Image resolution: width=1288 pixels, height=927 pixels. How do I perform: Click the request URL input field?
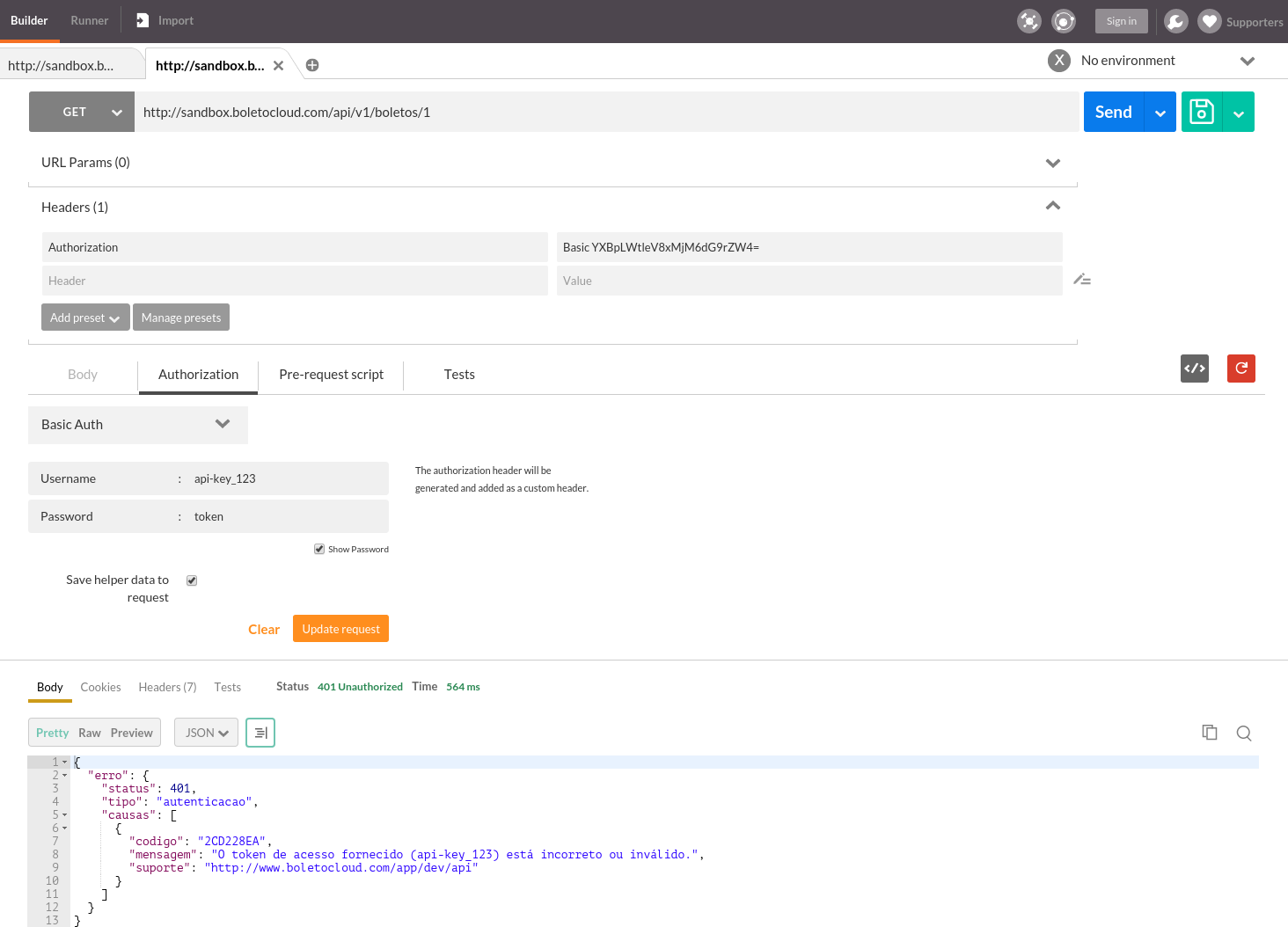[605, 112]
